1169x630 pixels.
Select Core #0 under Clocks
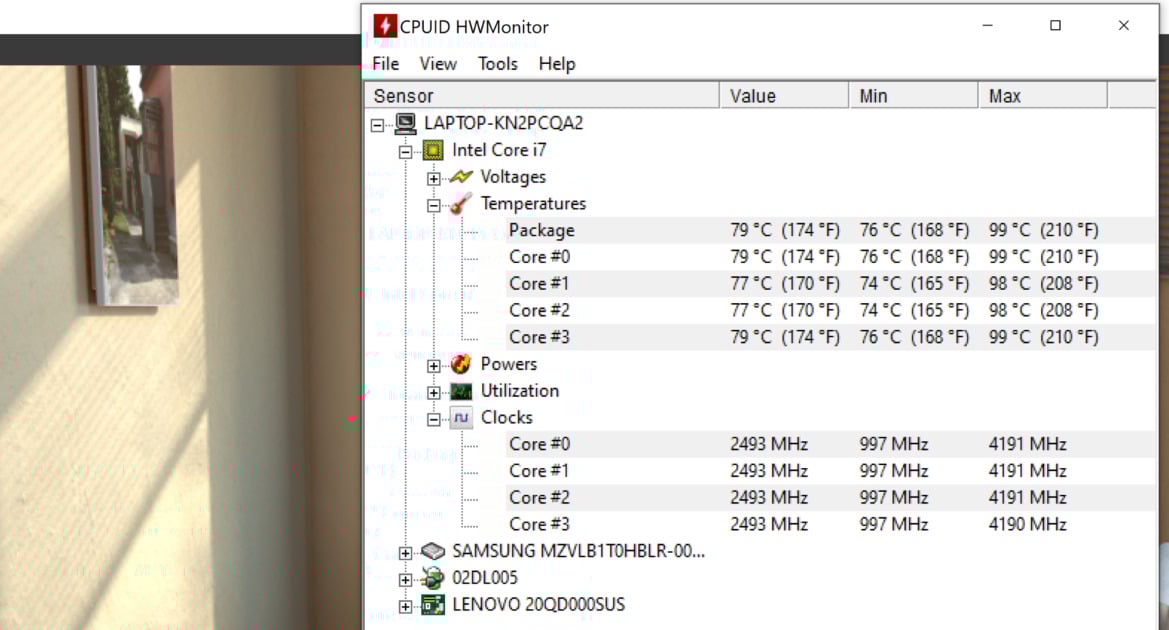pyautogui.click(x=831, y=444)
